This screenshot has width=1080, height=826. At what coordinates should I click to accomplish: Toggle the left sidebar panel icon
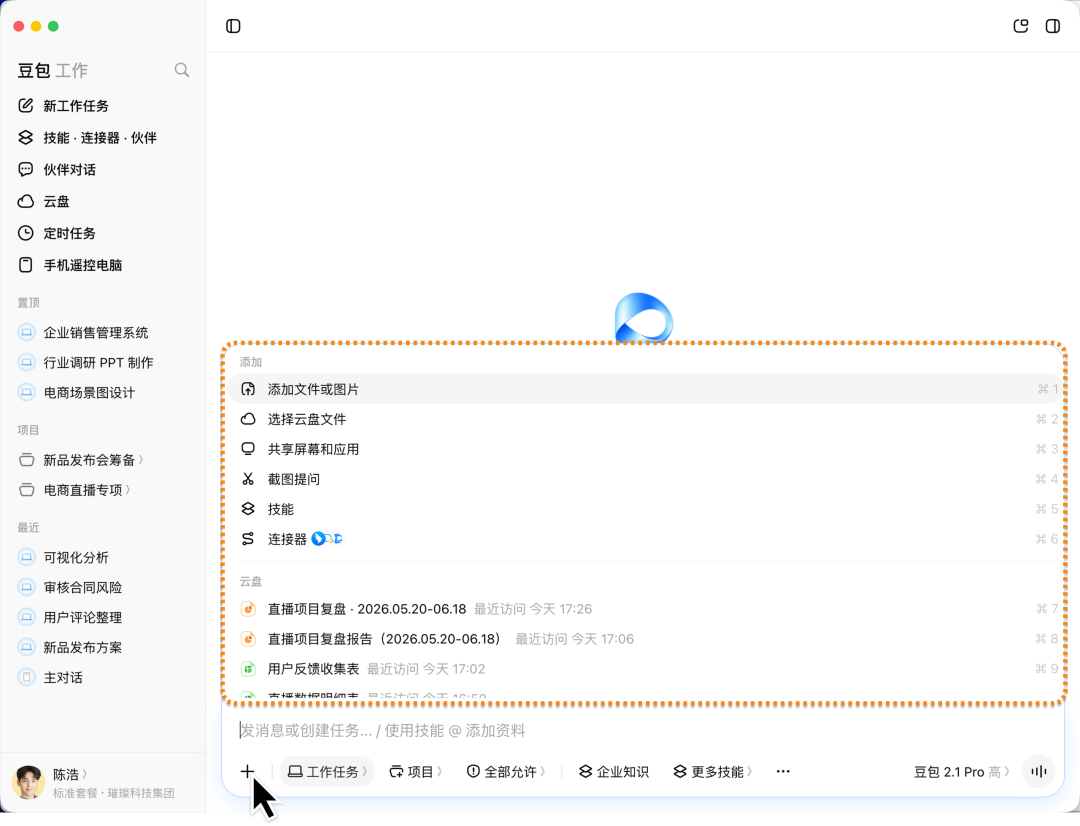233,26
